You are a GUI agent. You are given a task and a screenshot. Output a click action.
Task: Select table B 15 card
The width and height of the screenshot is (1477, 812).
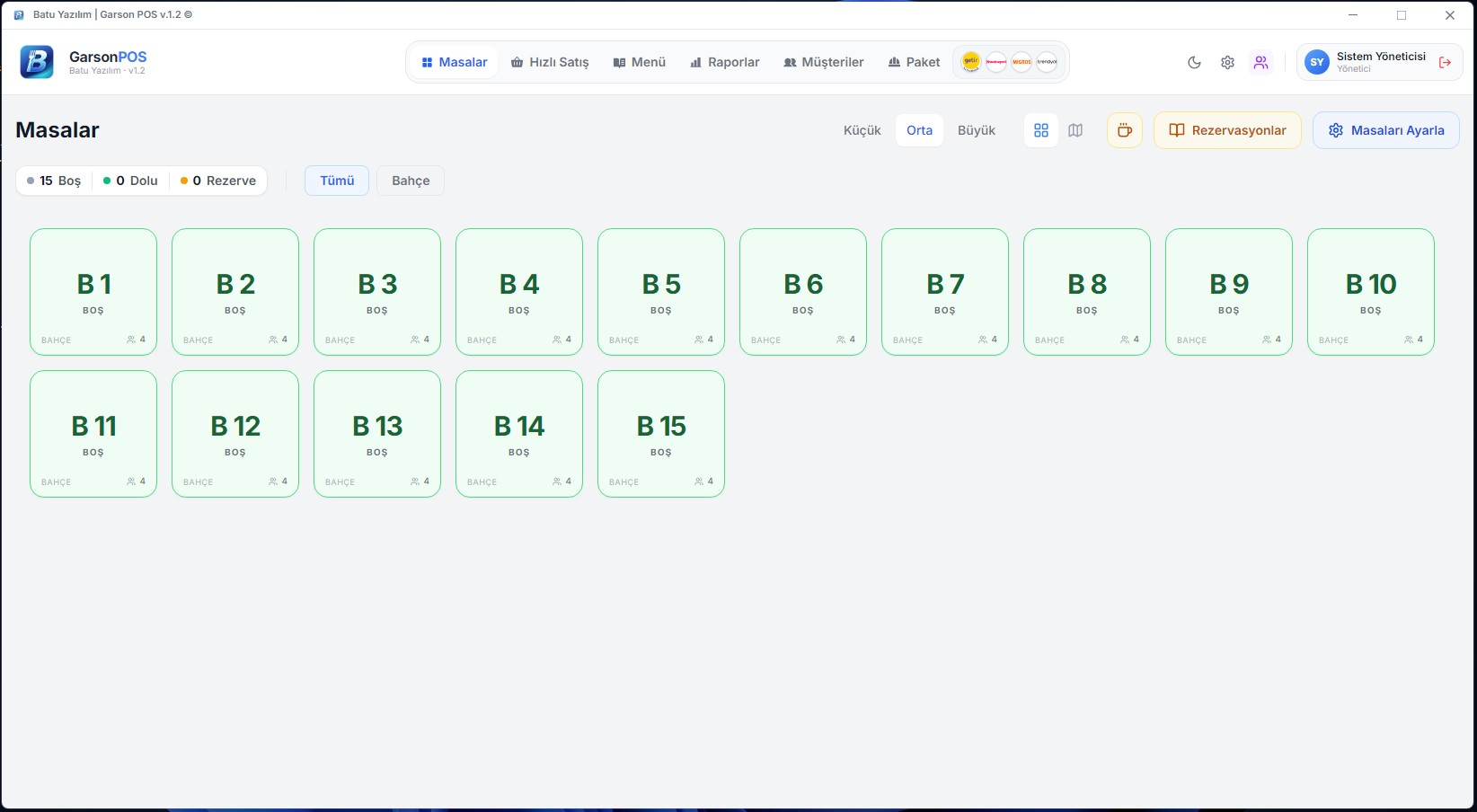coord(661,434)
